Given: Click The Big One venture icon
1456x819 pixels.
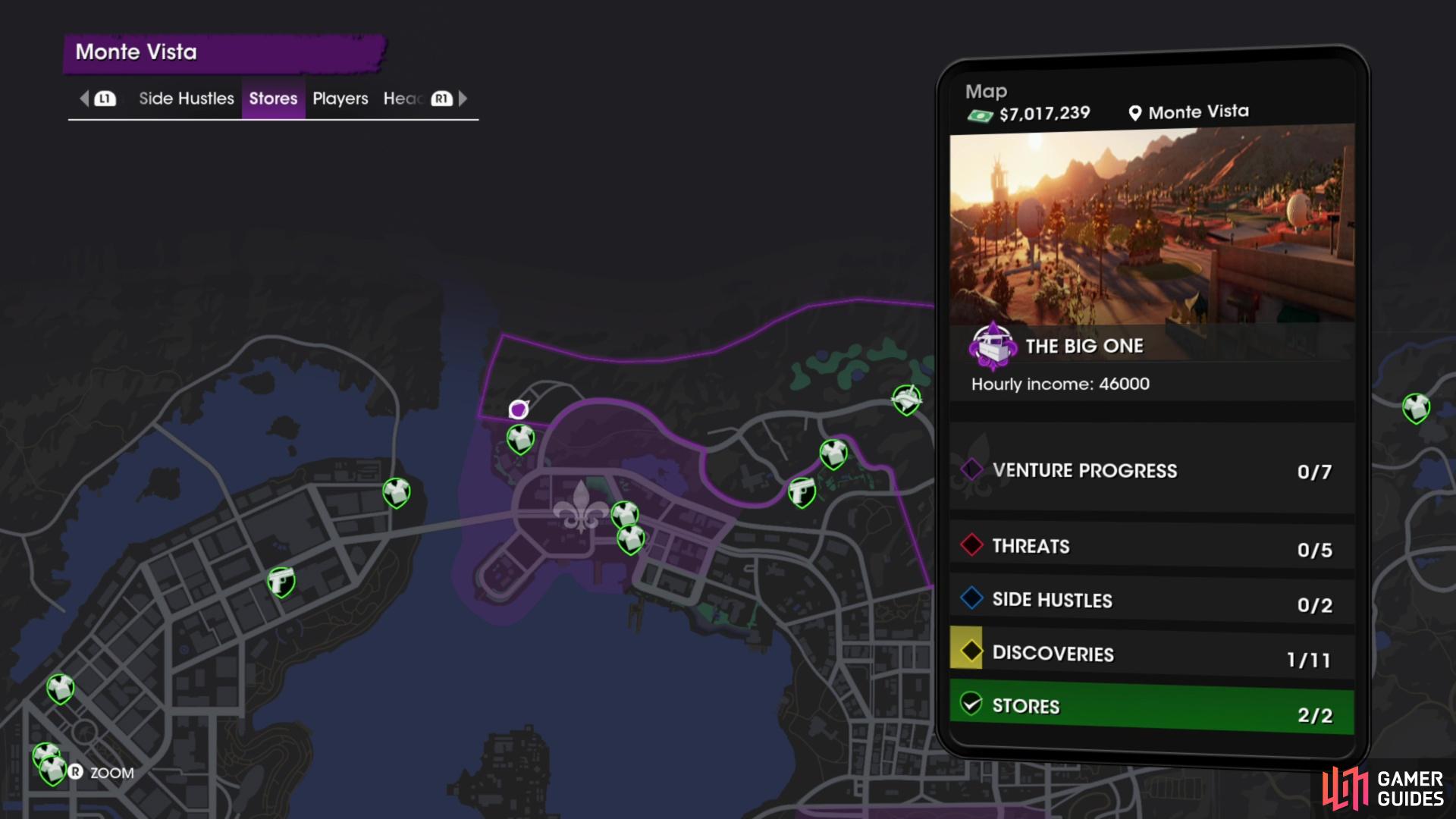Looking at the screenshot, I should 993,346.
